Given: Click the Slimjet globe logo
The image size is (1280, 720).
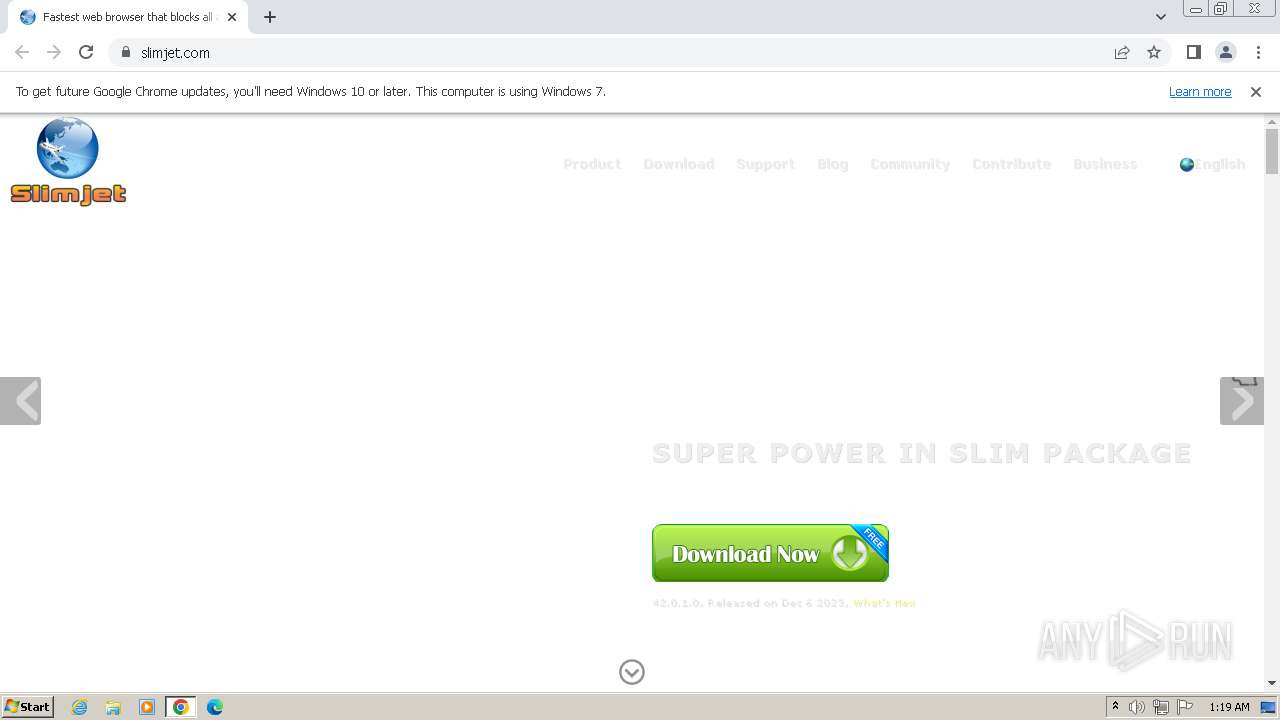Looking at the screenshot, I should [x=68, y=161].
